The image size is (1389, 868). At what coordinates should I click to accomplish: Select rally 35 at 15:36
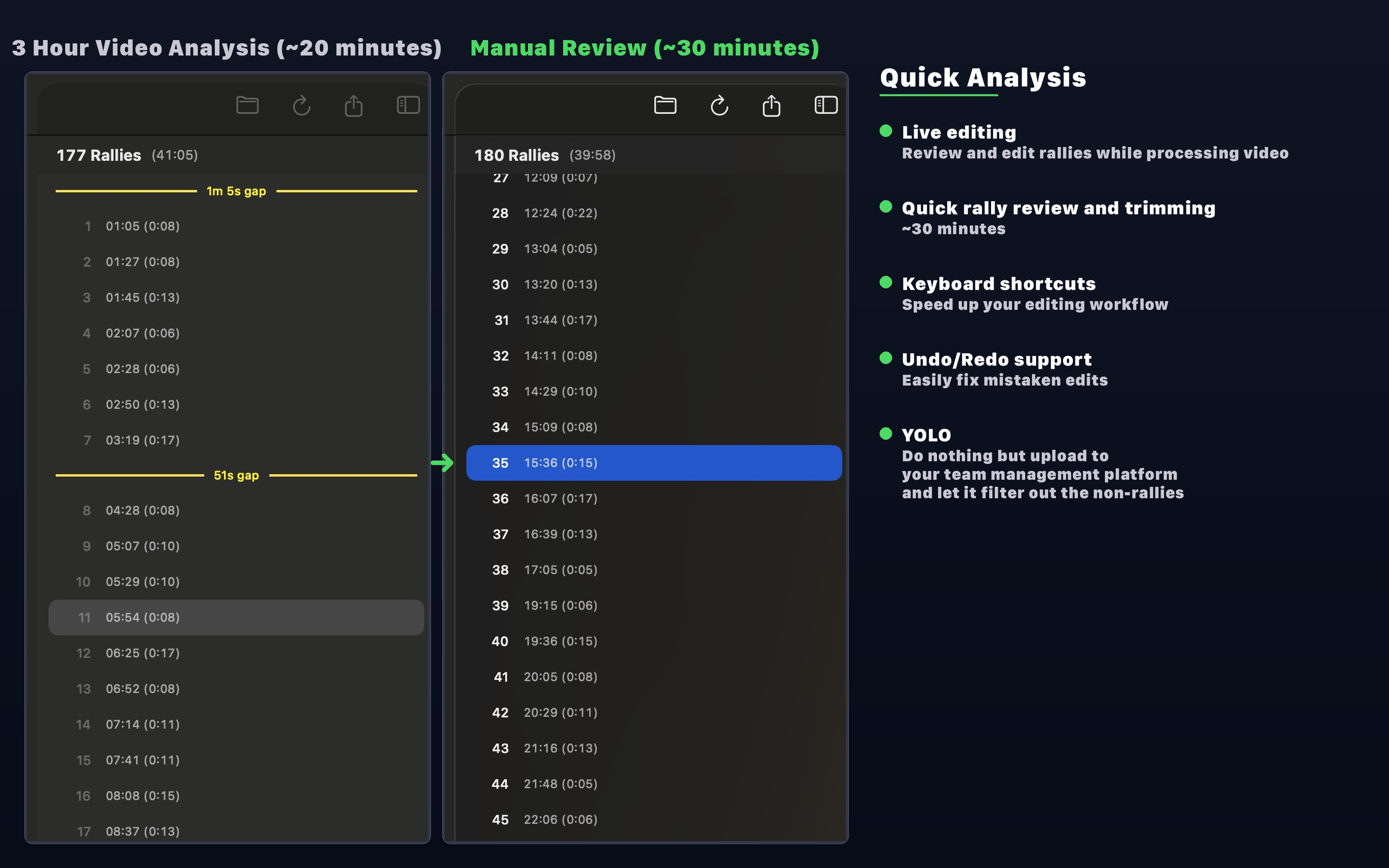click(653, 463)
